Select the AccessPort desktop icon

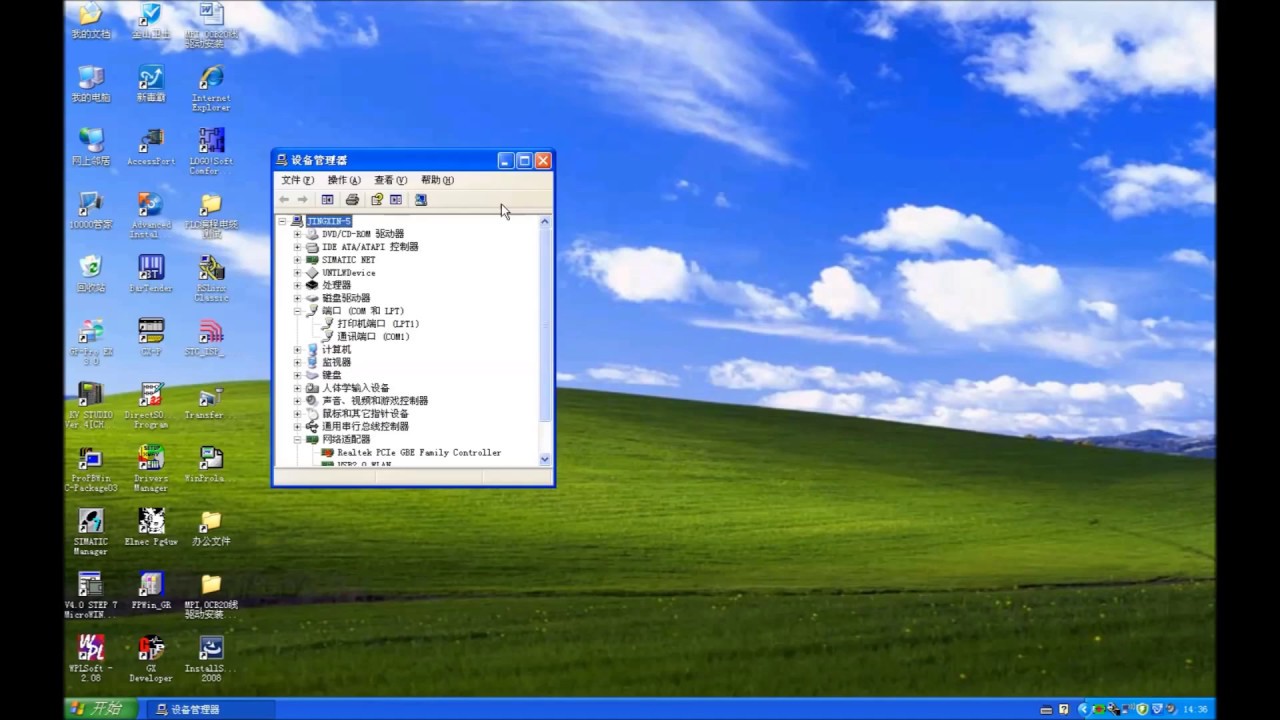click(151, 147)
